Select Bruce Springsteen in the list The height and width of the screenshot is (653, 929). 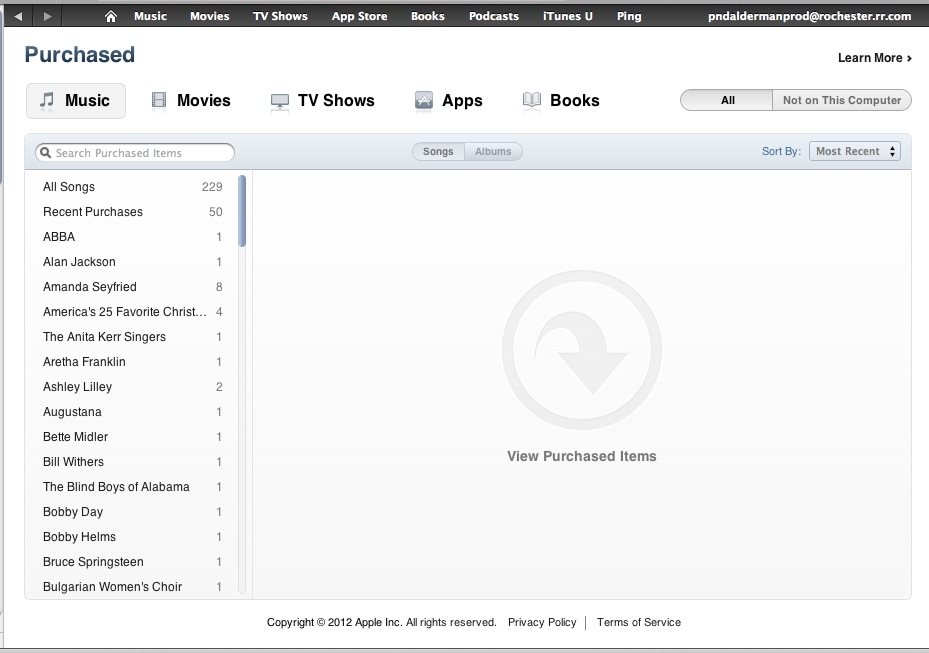(133, 562)
